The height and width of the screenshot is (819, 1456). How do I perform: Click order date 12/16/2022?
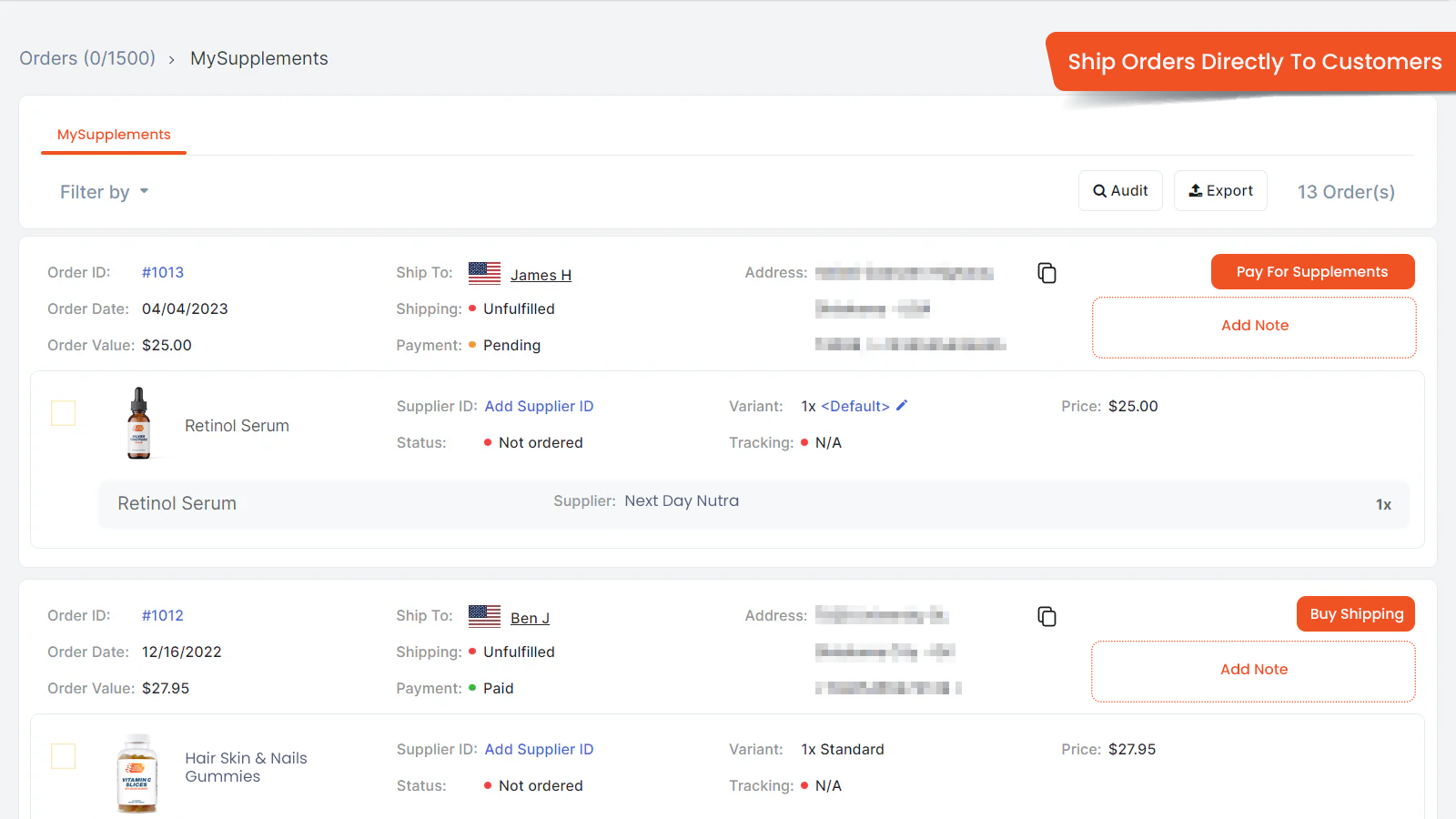[182, 652]
